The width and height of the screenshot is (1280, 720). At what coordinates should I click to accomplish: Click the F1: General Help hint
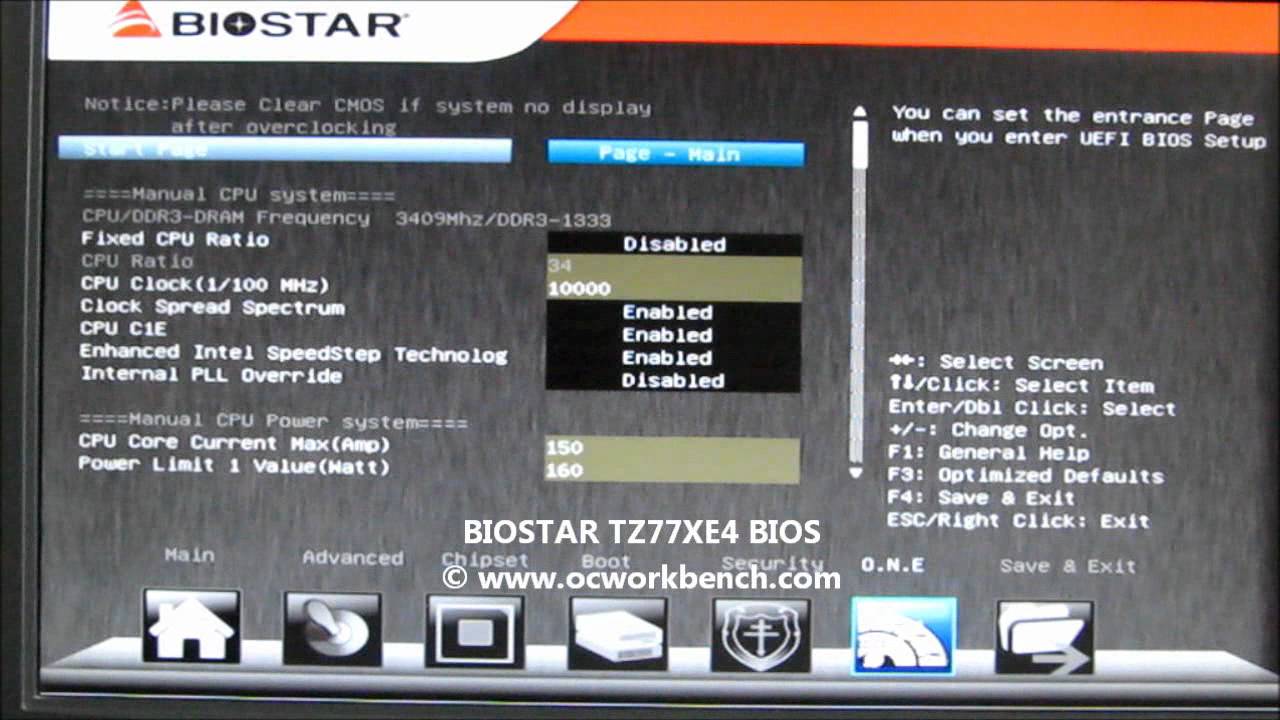[989, 453]
